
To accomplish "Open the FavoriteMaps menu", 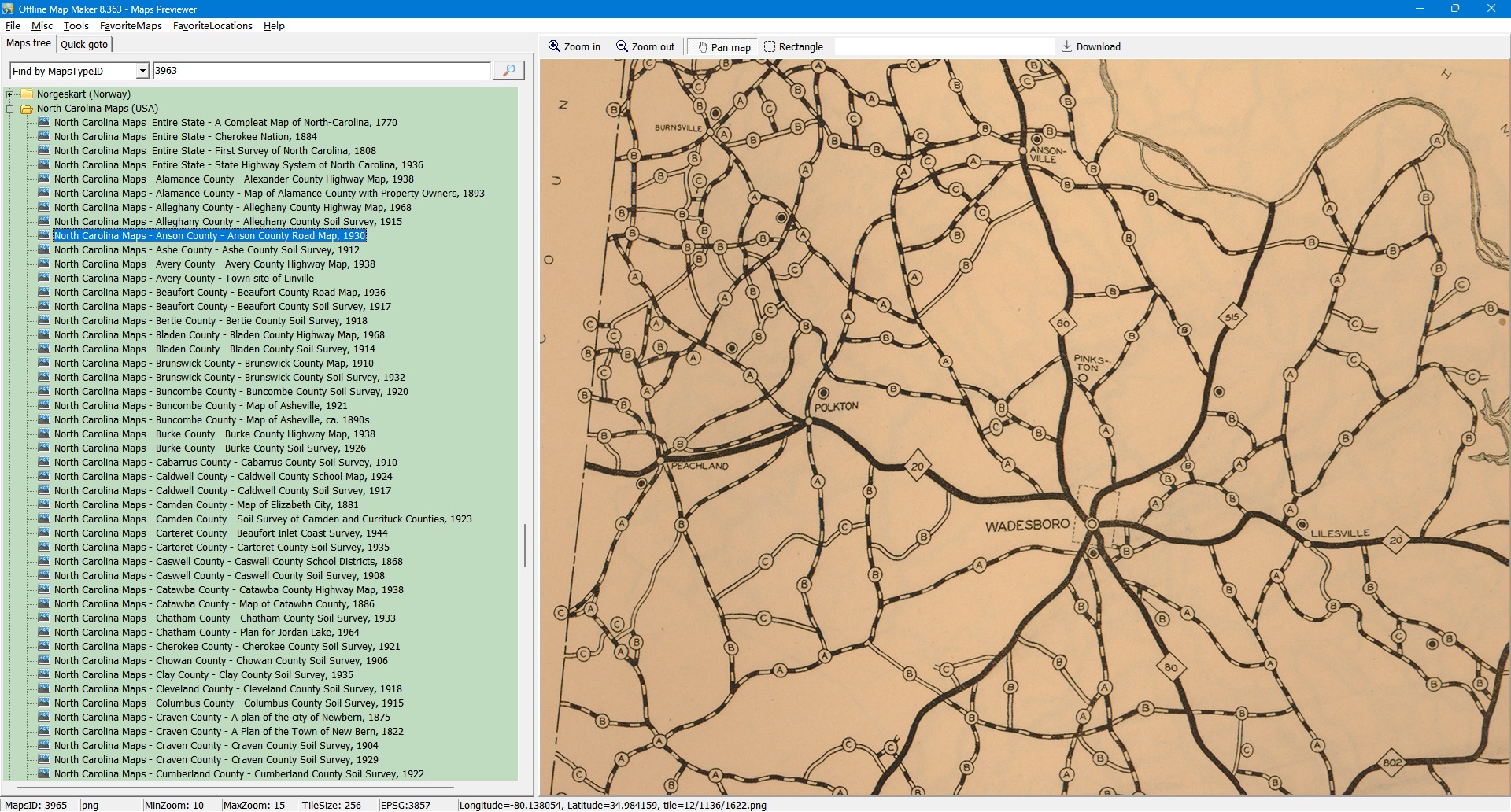I will 131,26.
